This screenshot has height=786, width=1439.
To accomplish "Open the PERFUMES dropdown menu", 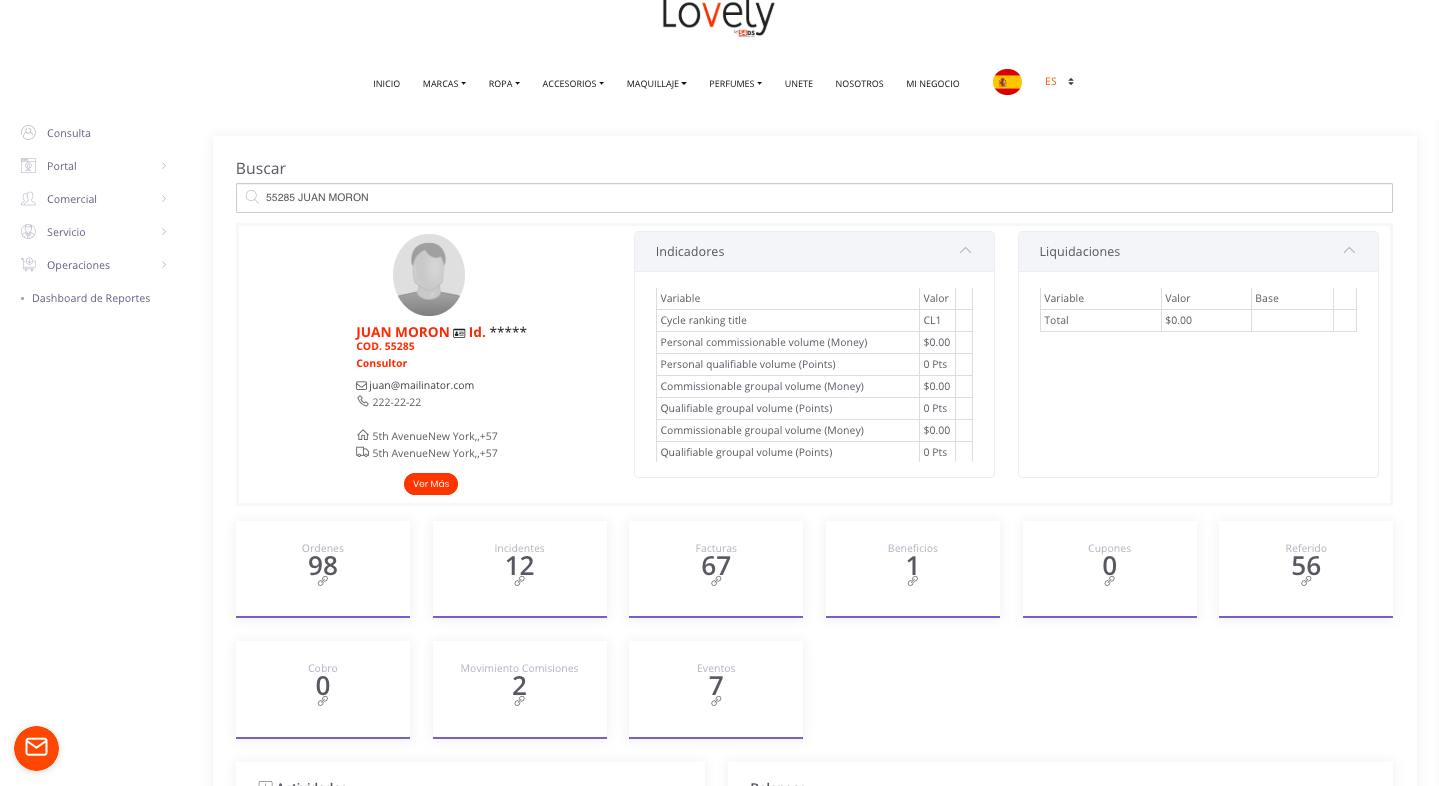I will tap(735, 84).
